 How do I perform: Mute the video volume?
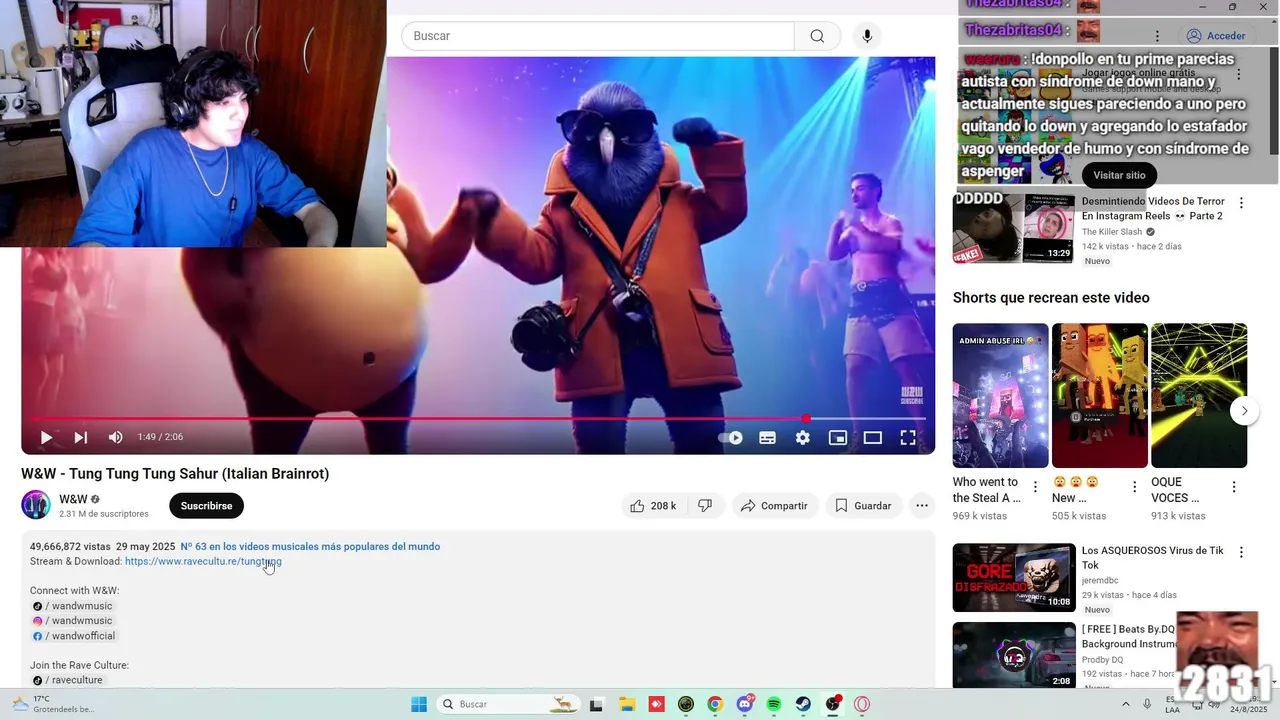[x=116, y=437]
